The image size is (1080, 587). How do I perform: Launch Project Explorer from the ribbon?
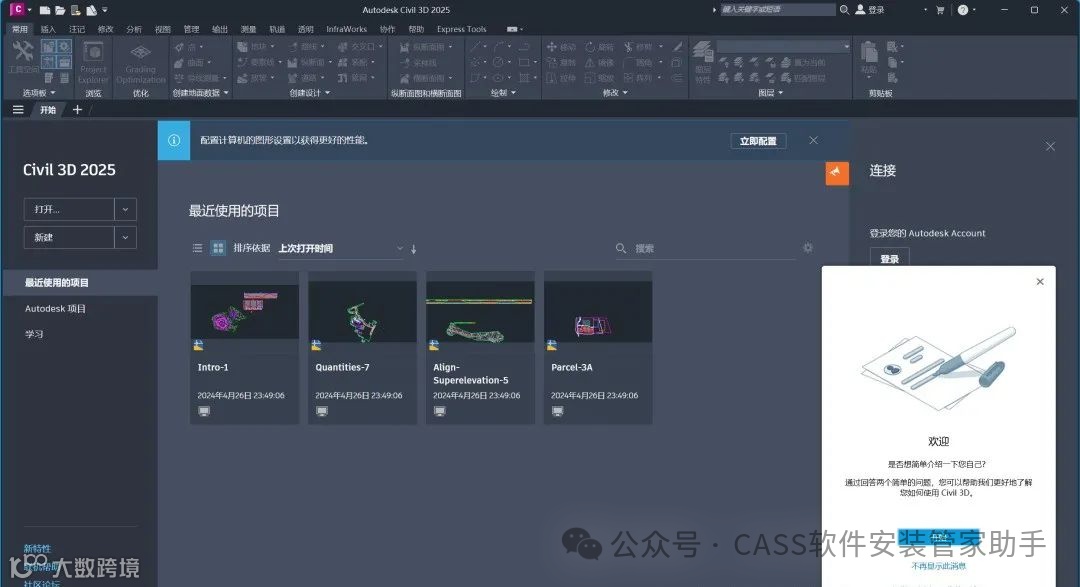tap(93, 61)
